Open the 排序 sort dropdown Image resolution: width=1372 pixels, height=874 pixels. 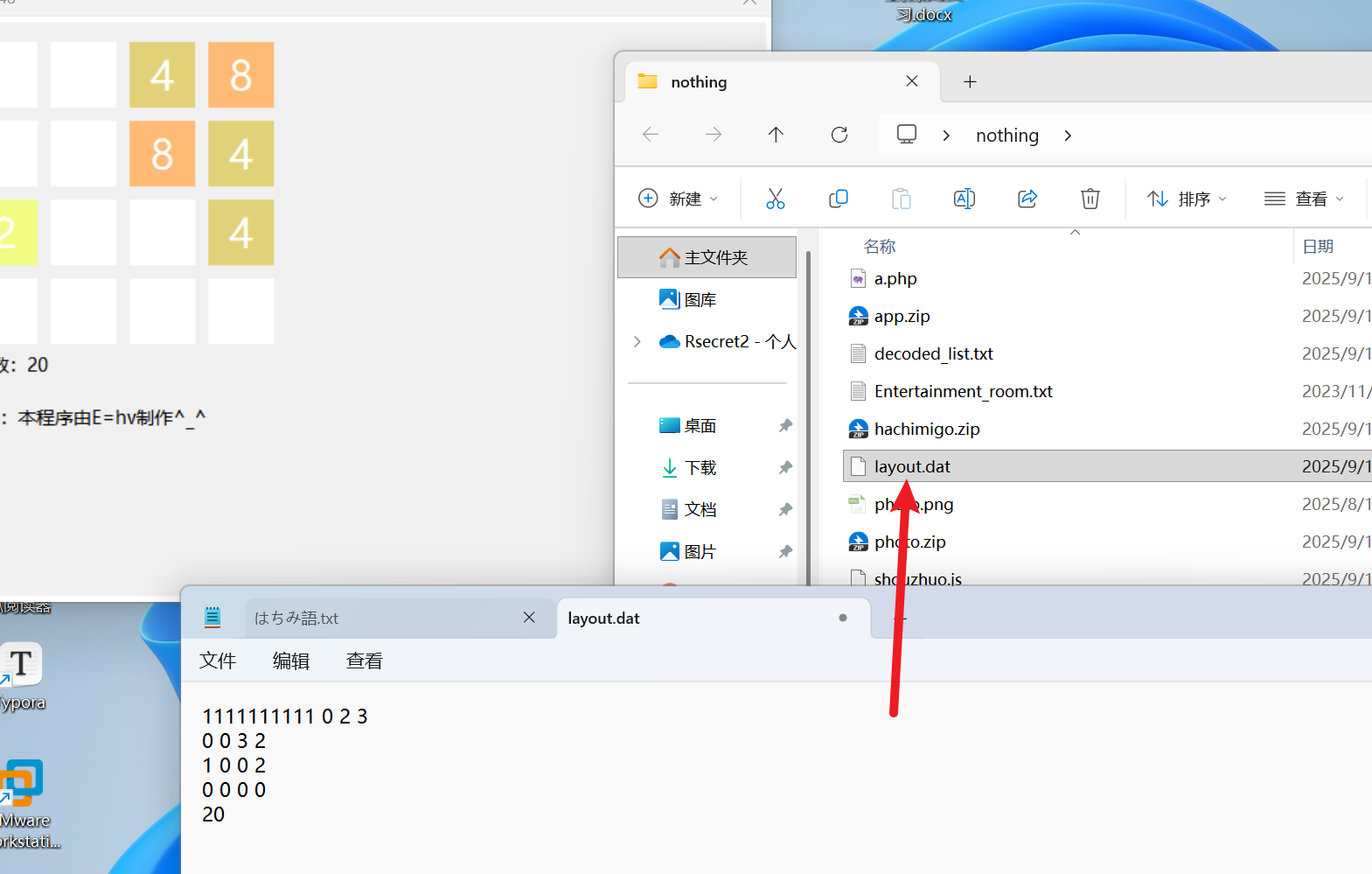pos(1187,199)
